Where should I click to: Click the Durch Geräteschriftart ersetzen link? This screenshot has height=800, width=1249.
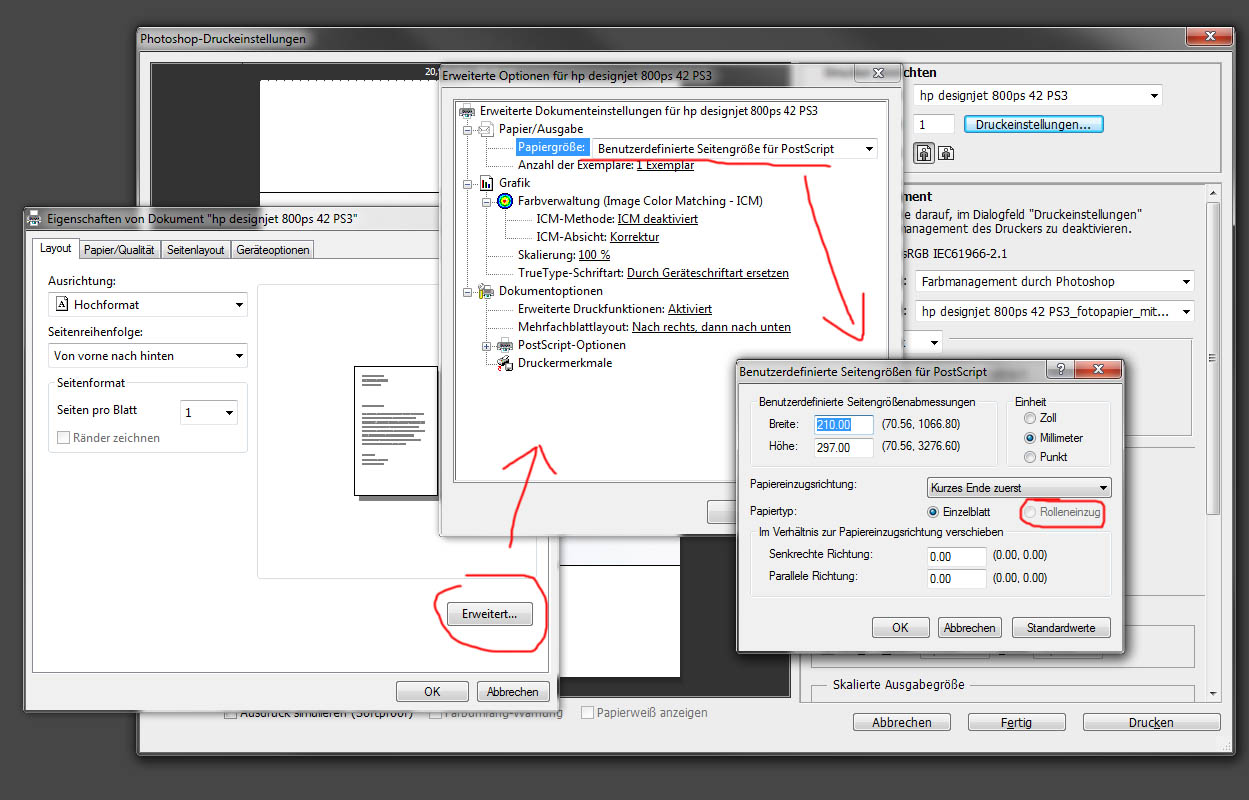point(708,273)
